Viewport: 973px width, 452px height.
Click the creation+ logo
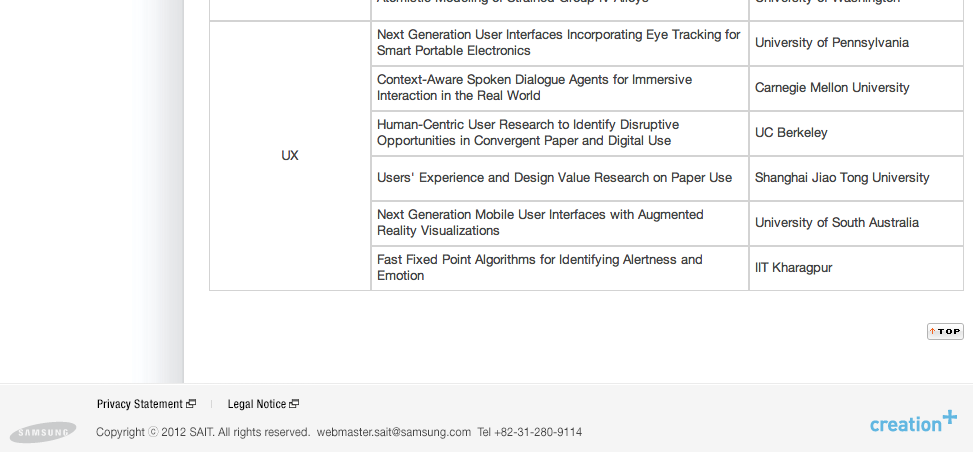pos(913,421)
